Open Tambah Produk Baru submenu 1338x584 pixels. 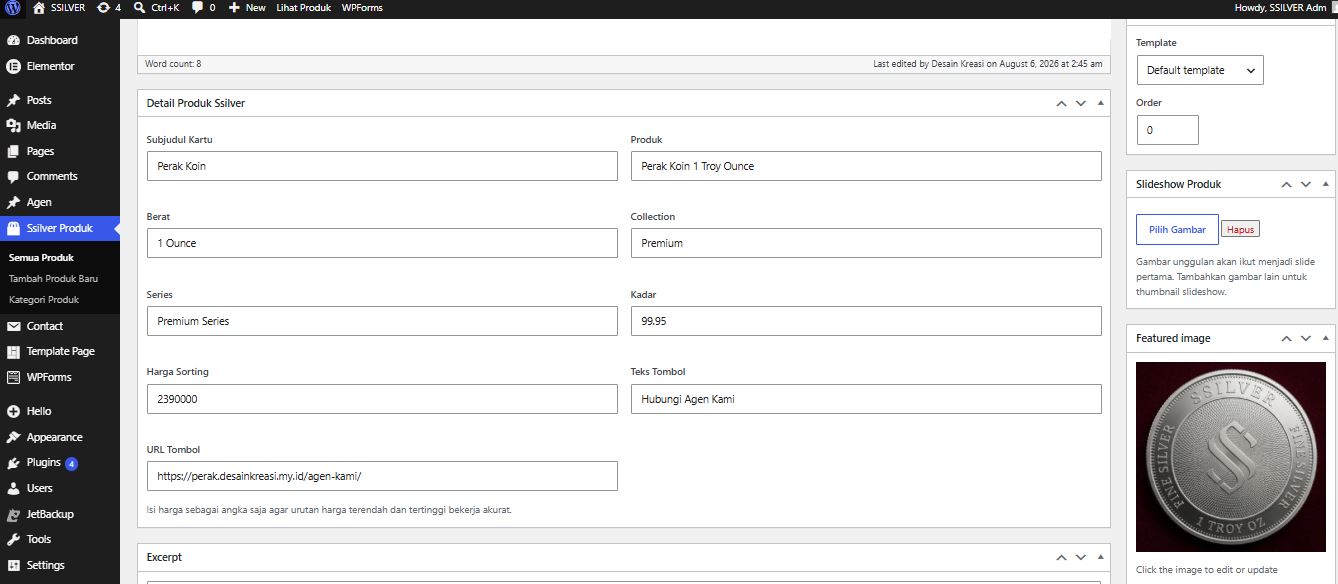53,278
